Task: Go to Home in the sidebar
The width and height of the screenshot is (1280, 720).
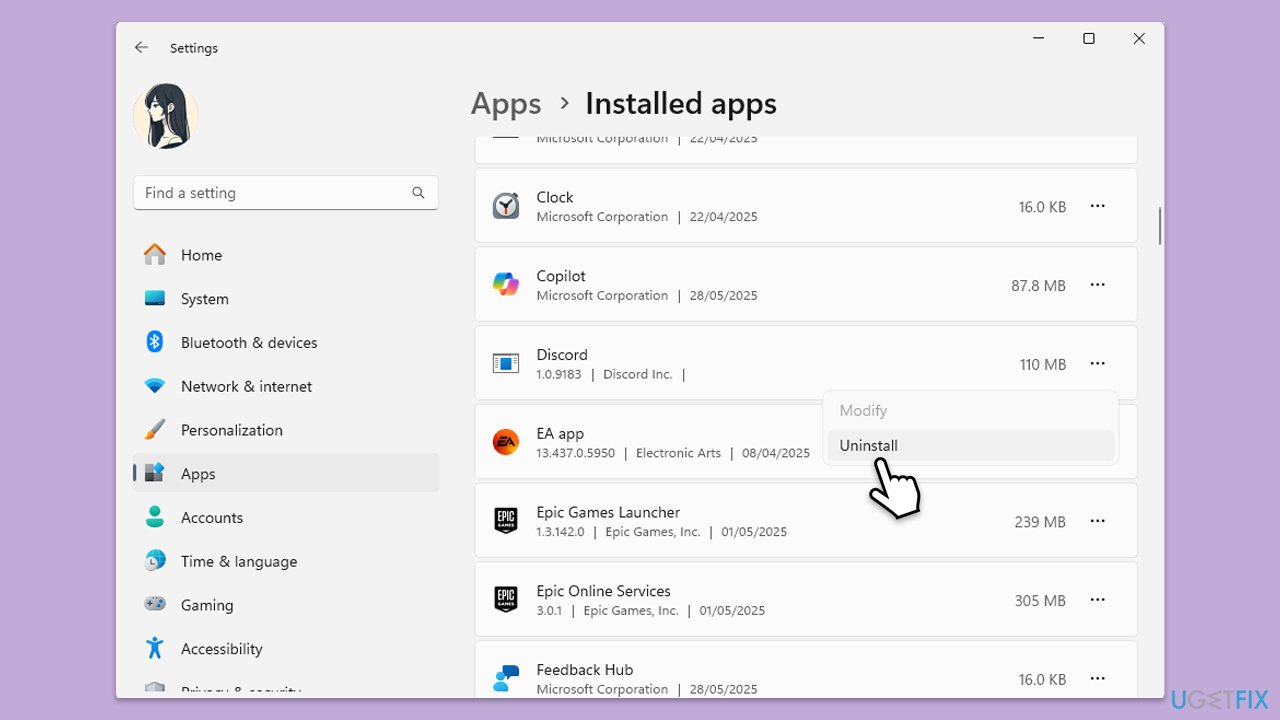Action: (201, 255)
